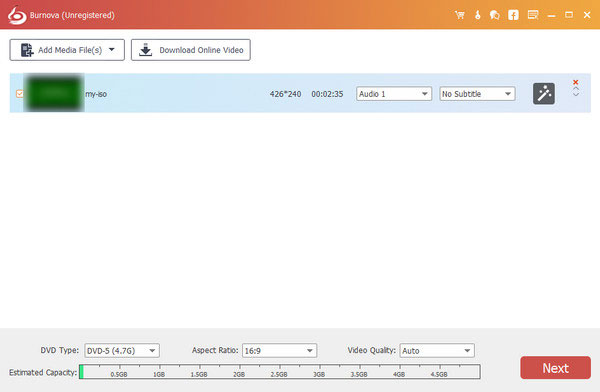Click the Add Media File(s) button
Viewport: 600px width, 392px height.
click(x=67, y=50)
